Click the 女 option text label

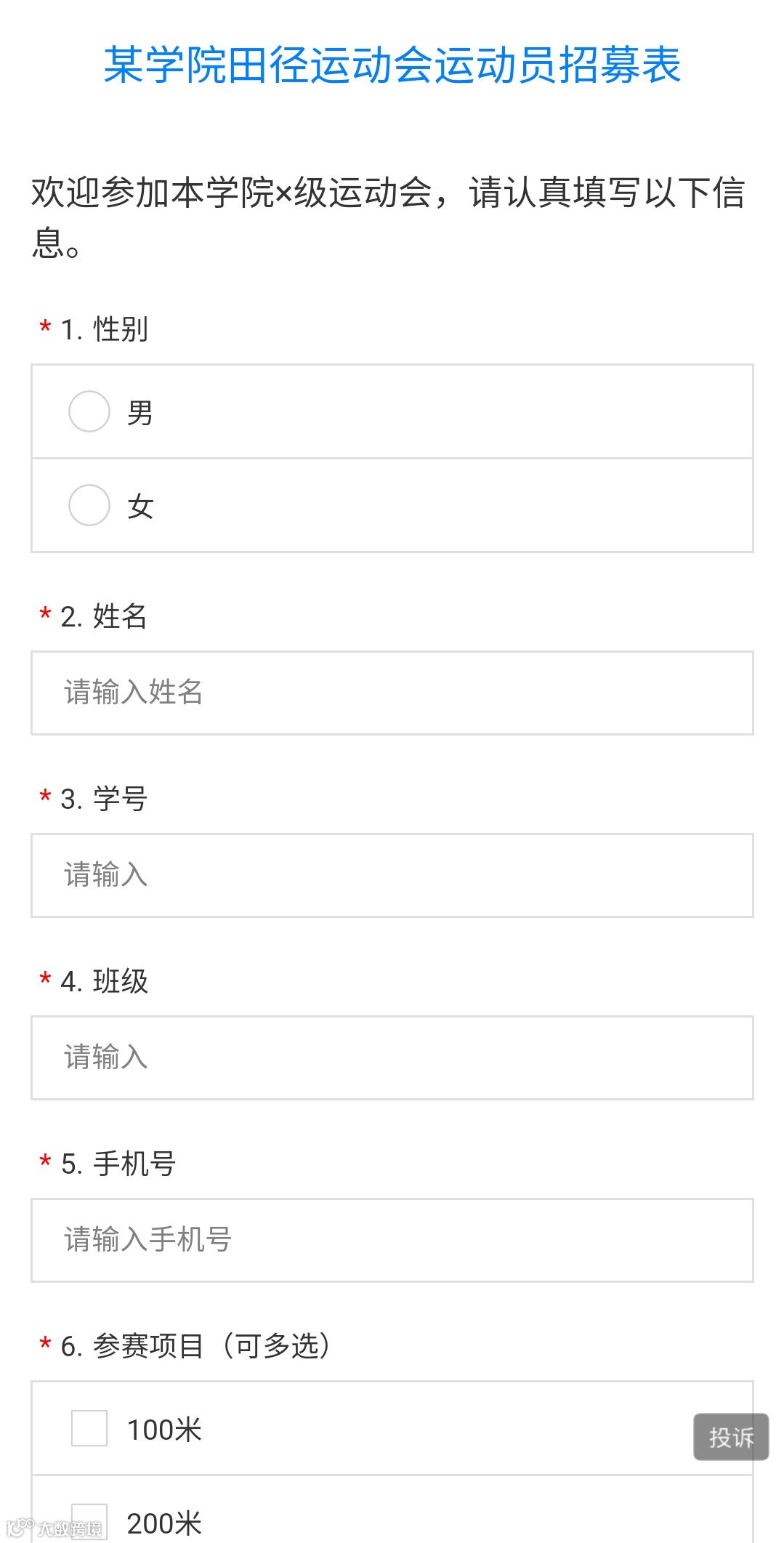[140, 507]
